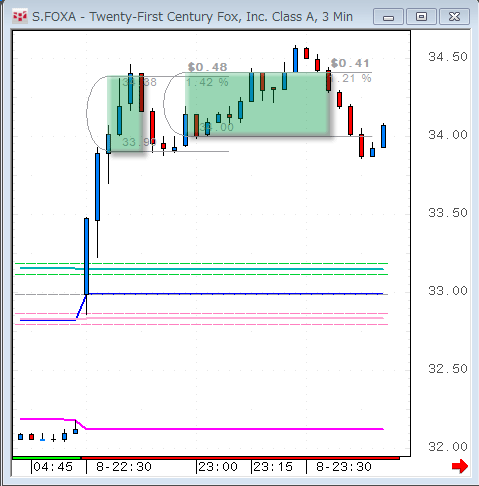Minimize the S.FOXA chart window
The image size is (479, 486).
tap(388, 17)
